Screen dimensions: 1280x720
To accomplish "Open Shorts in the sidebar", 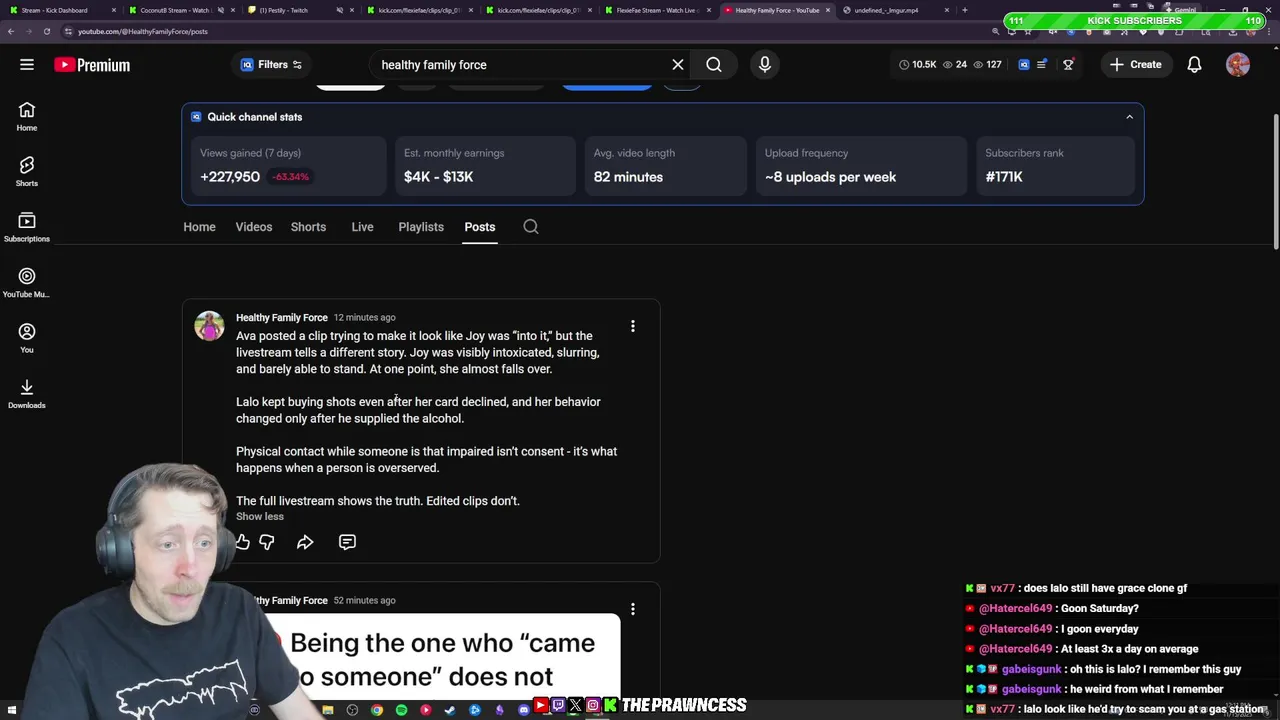I will [27, 172].
